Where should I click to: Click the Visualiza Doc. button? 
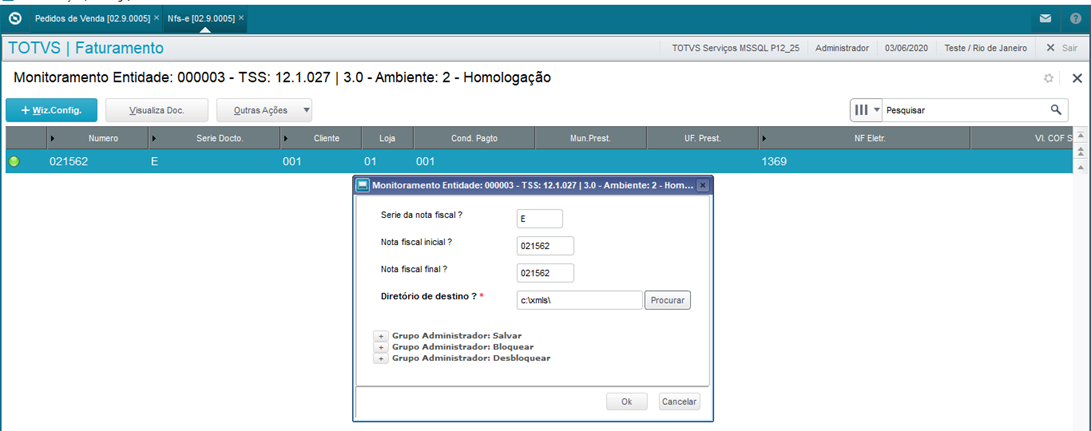point(157,110)
